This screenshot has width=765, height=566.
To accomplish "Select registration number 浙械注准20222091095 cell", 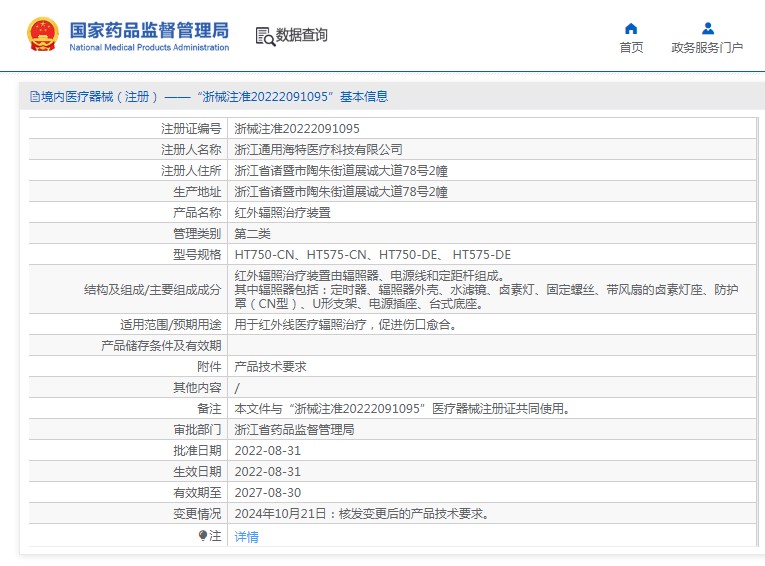I will tap(297, 129).
